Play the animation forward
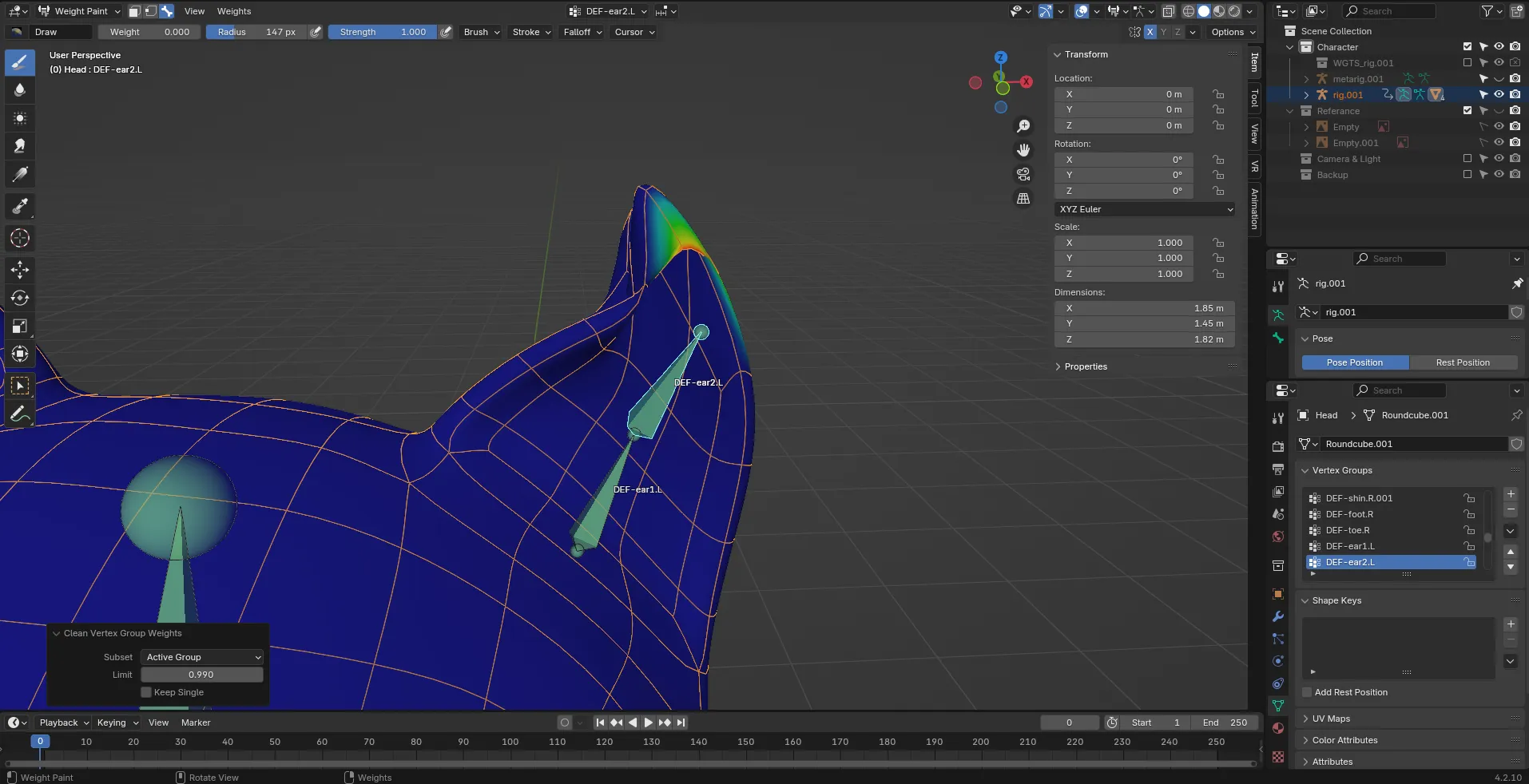Image resolution: width=1529 pixels, height=784 pixels. point(649,723)
